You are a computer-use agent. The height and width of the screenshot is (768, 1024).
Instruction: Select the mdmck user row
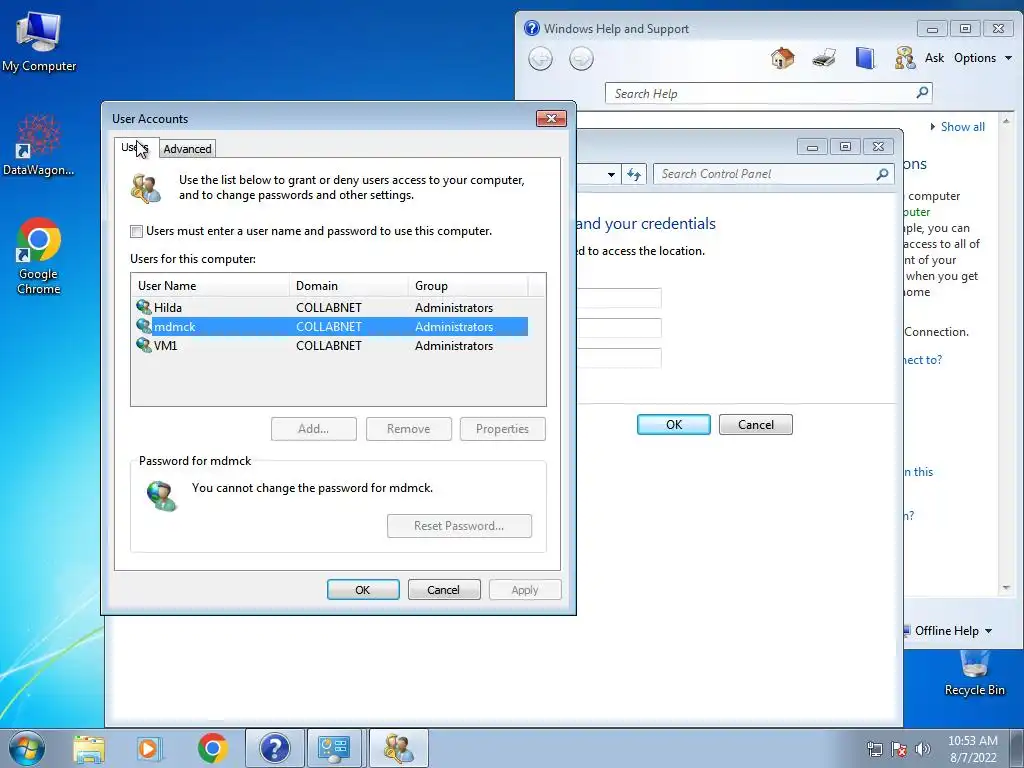330,327
